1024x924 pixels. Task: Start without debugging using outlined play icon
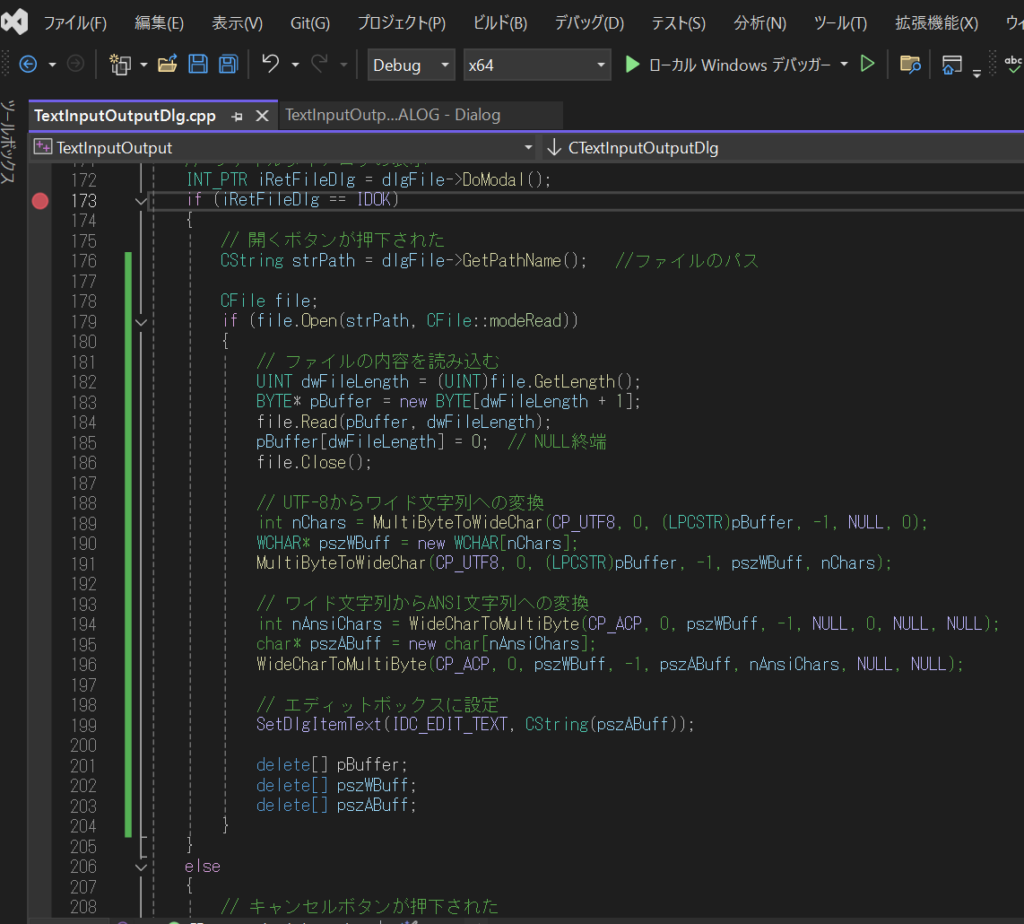(x=868, y=65)
